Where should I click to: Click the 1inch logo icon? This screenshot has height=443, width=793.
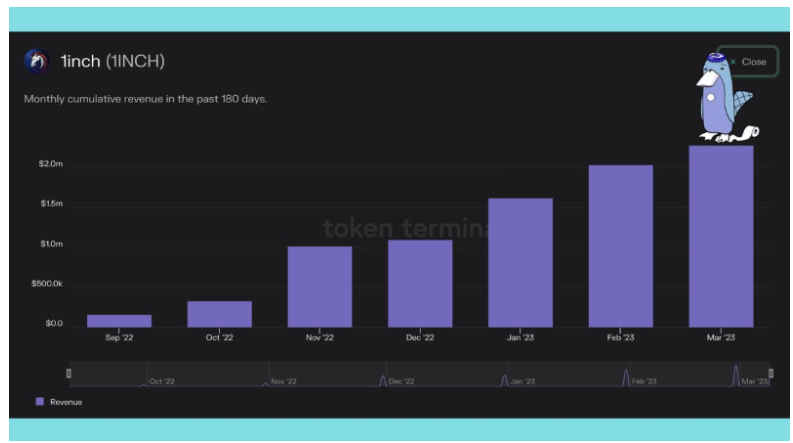(36, 61)
